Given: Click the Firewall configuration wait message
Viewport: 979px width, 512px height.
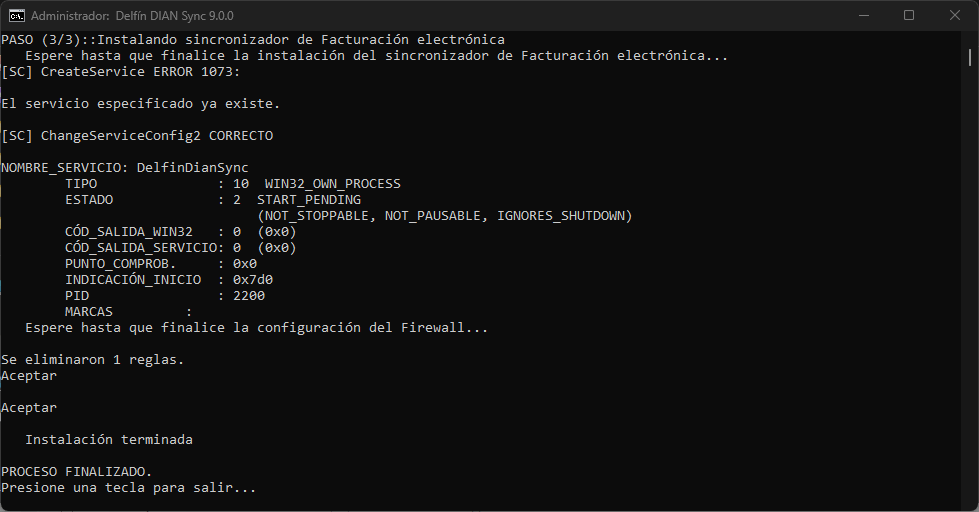Looking at the screenshot, I should click(256, 327).
